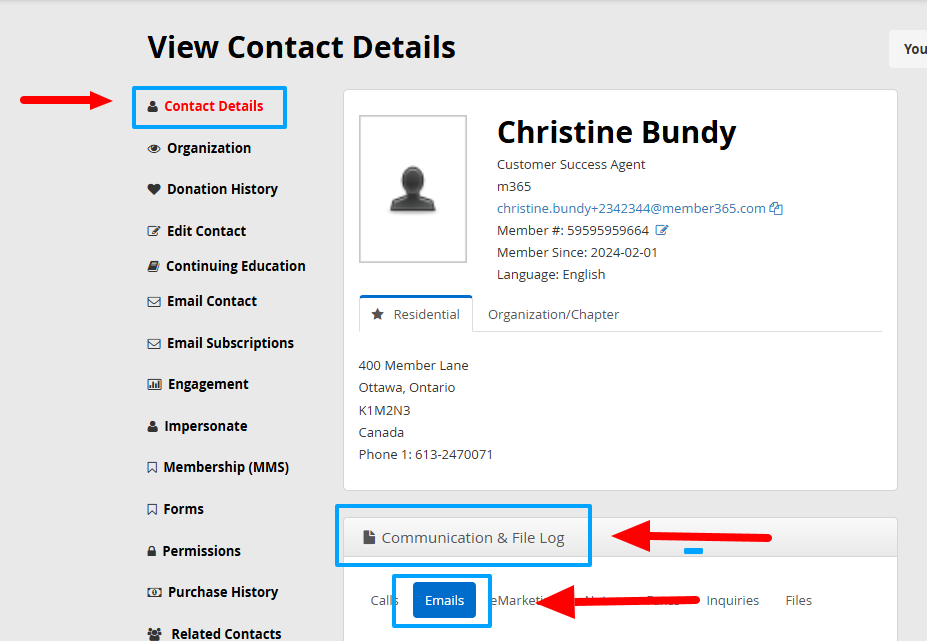The width and height of the screenshot is (927, 641).
Task: Click the heart icon beside Donation History
Action: point(154,190)
